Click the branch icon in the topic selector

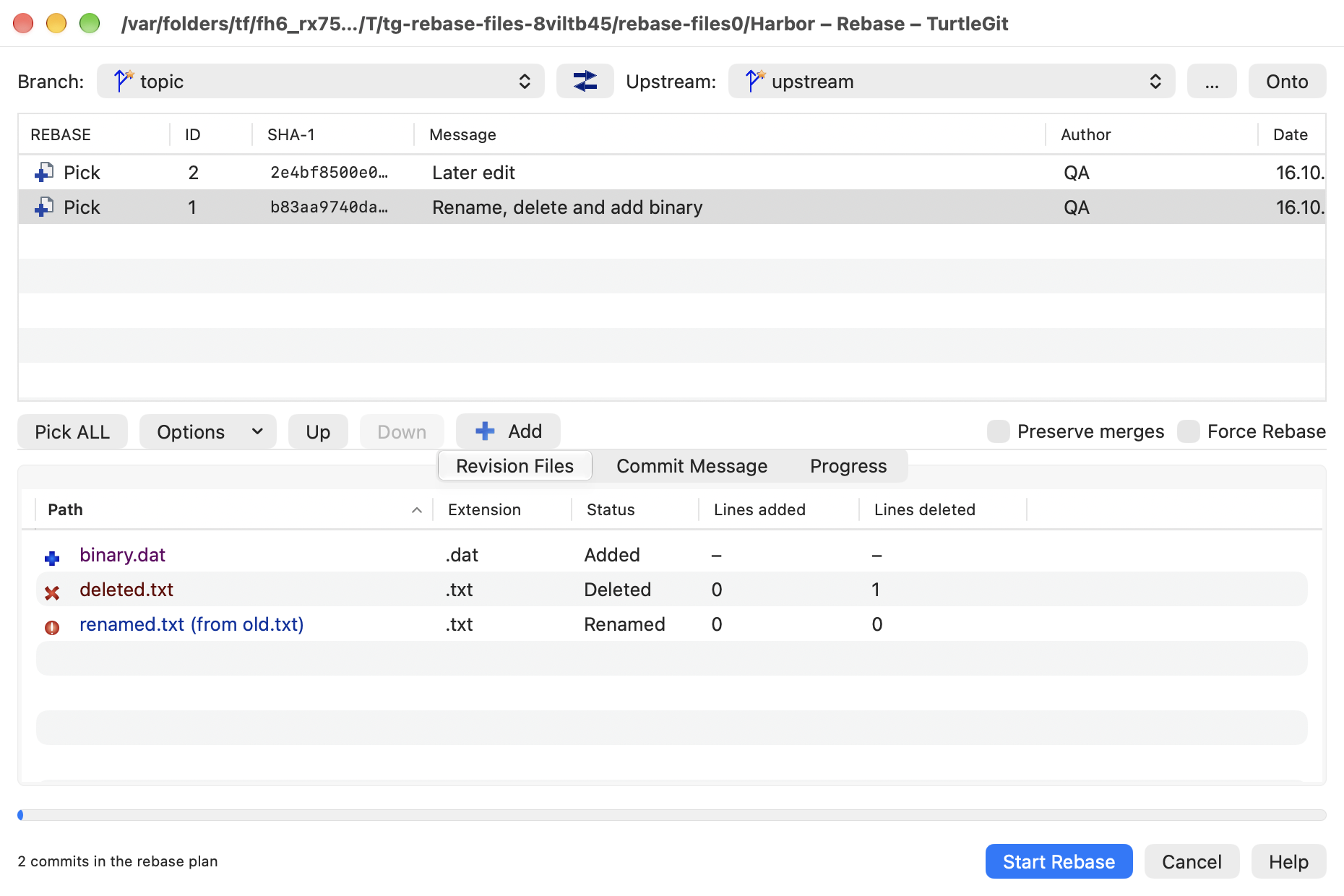pyautogui.click(x=123, y=80)
